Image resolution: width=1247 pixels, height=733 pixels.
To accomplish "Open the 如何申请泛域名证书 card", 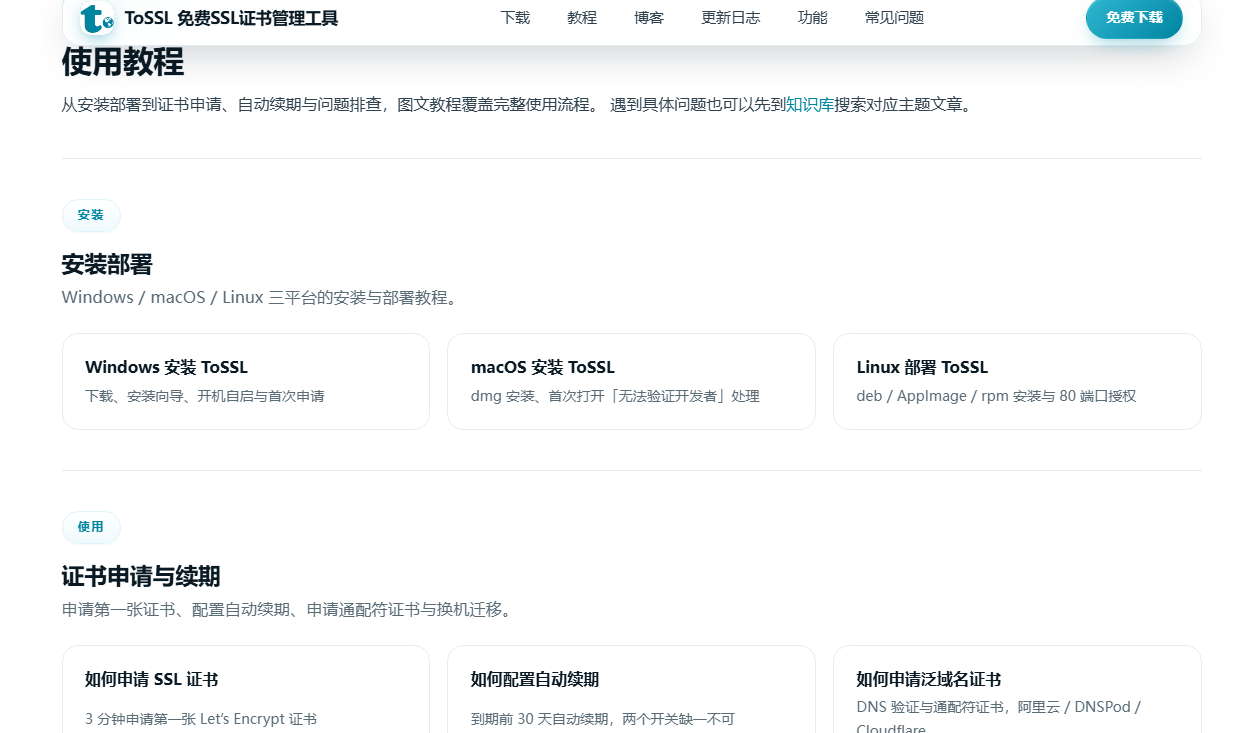I will point(1017,689).
